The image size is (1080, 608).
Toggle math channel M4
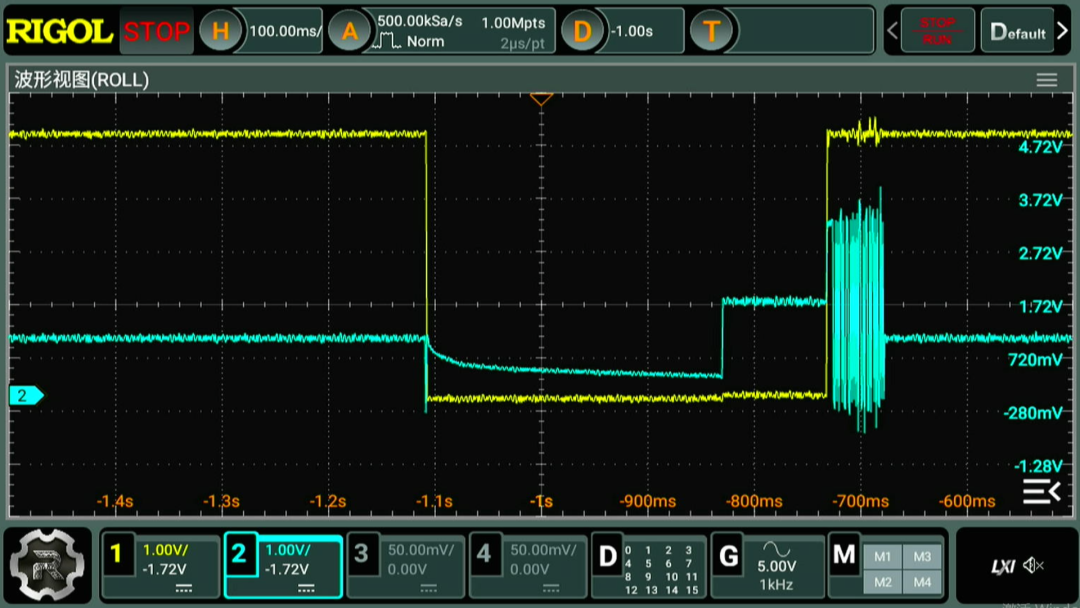click(922, 582)
